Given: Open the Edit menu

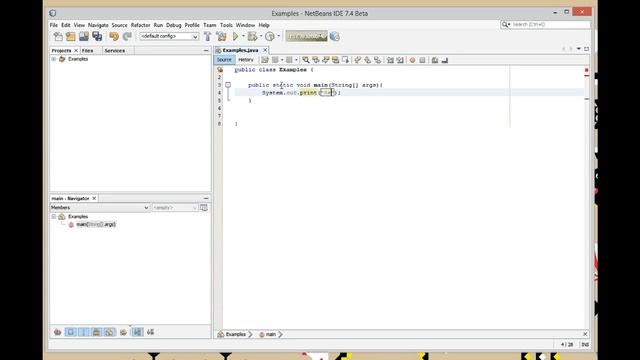Looking at the screenshot, I should point(66,25).
